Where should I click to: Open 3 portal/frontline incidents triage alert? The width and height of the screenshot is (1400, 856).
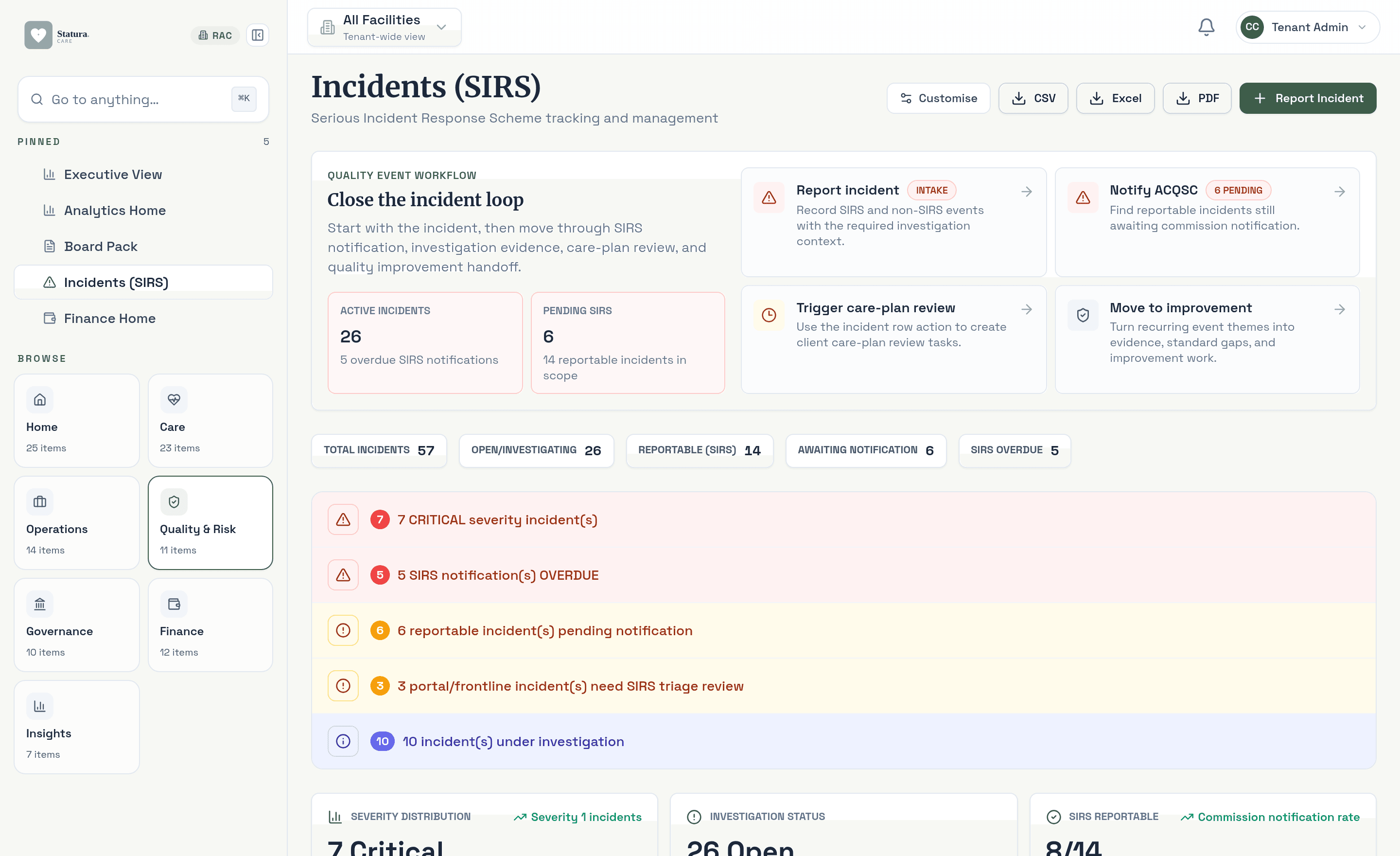(843, 686)
